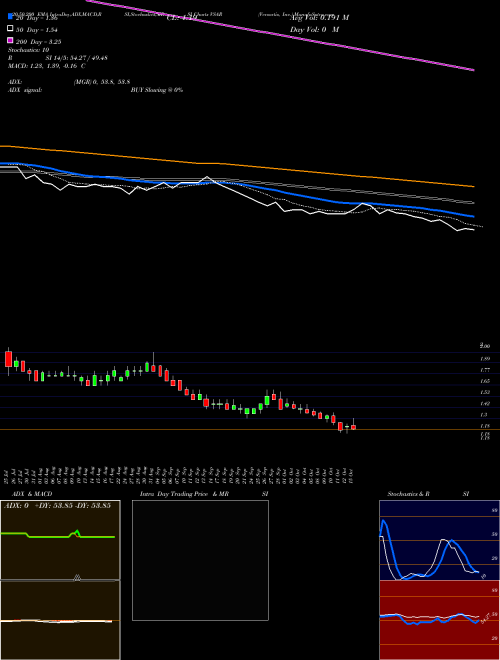Click the 'Stochastics & R' panel title

(x=409, y=494)
